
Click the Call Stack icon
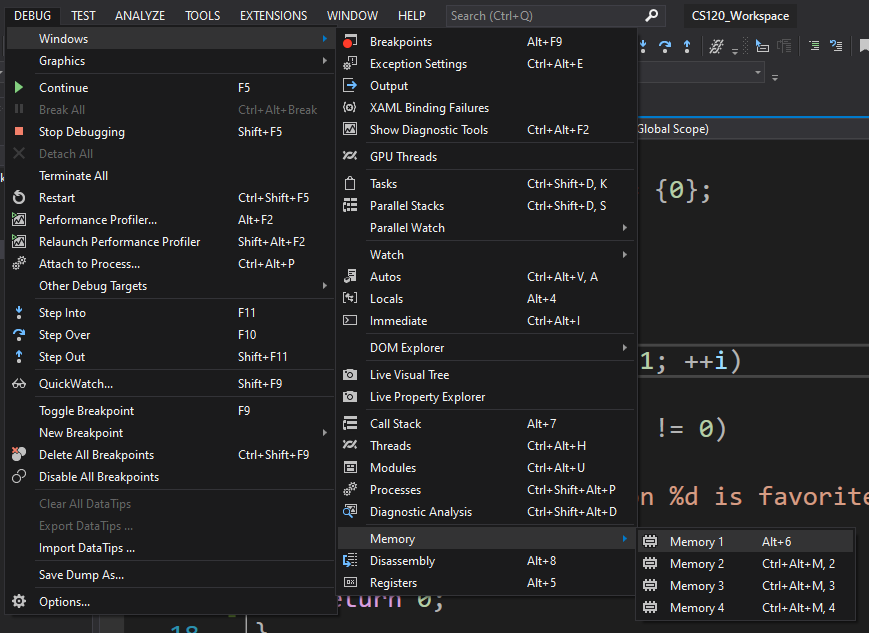pyautogui.click(x=350, y=423)
